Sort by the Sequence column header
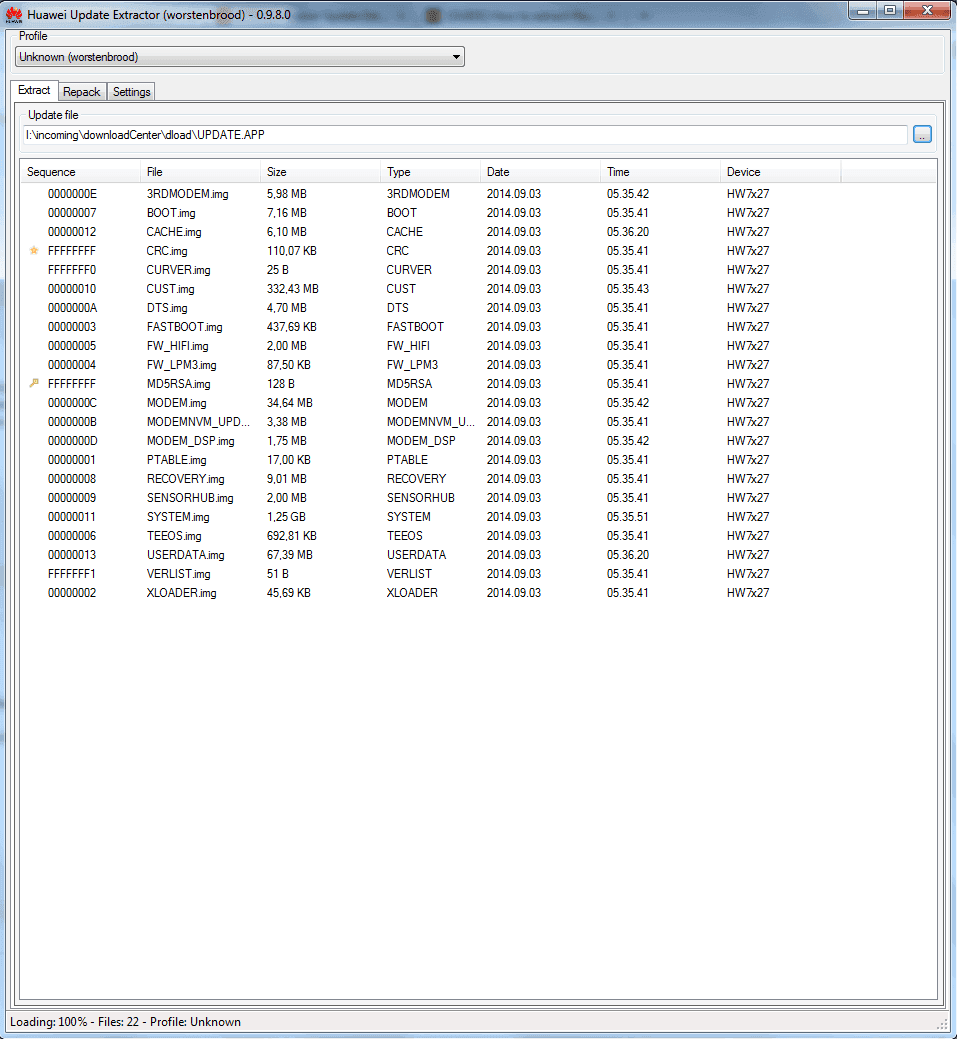Viewport: 957px width, 1039px height. [x=80, y=172]
